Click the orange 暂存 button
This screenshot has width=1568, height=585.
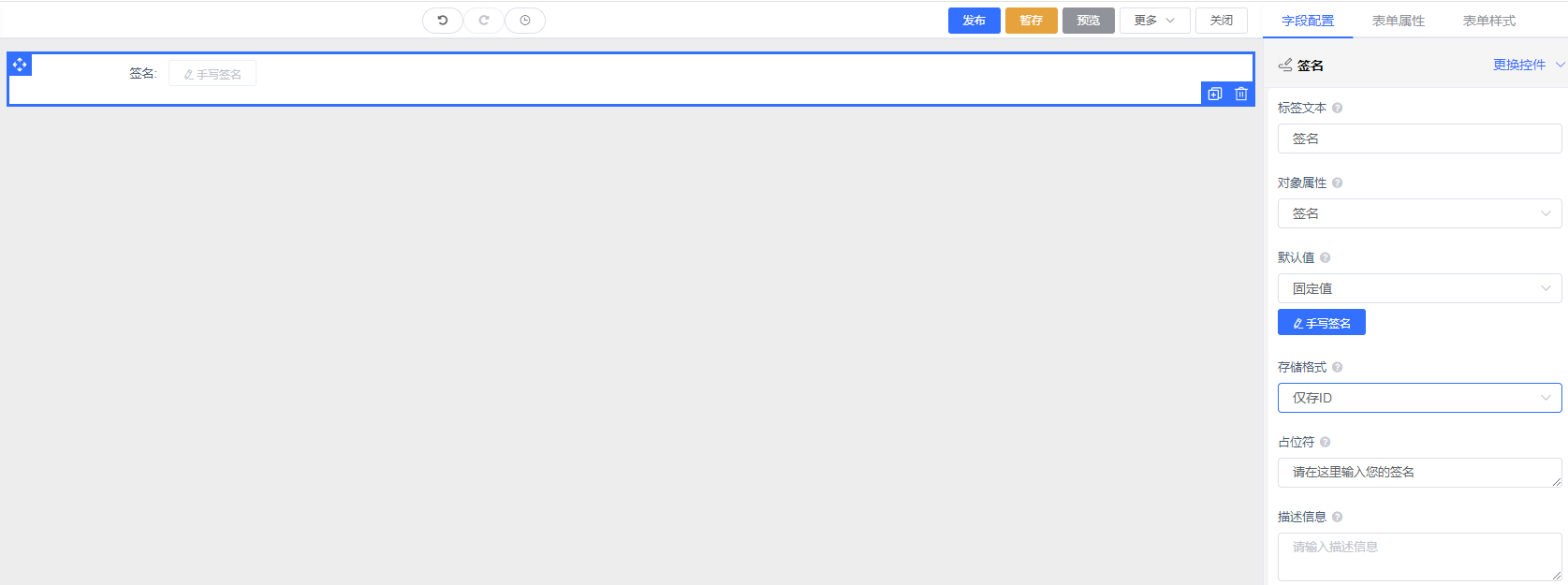click(x=1032, y=21)
